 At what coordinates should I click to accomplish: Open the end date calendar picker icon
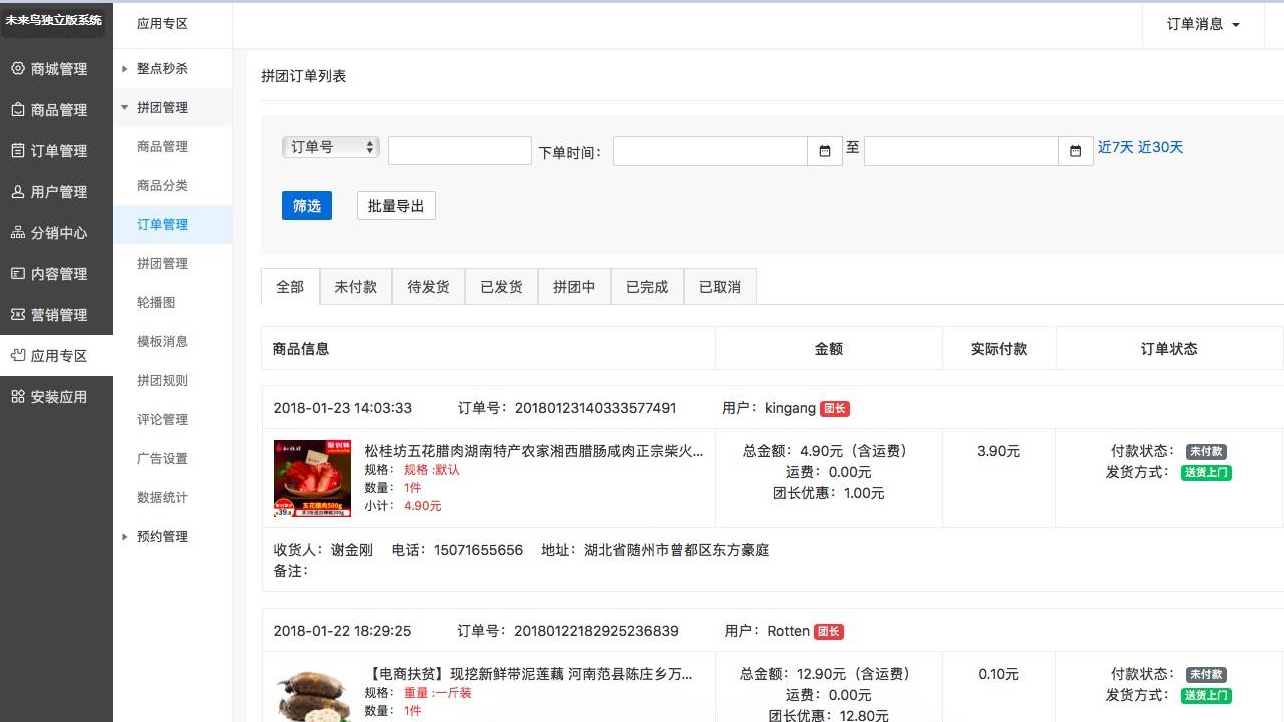[x=1075, y=151]
